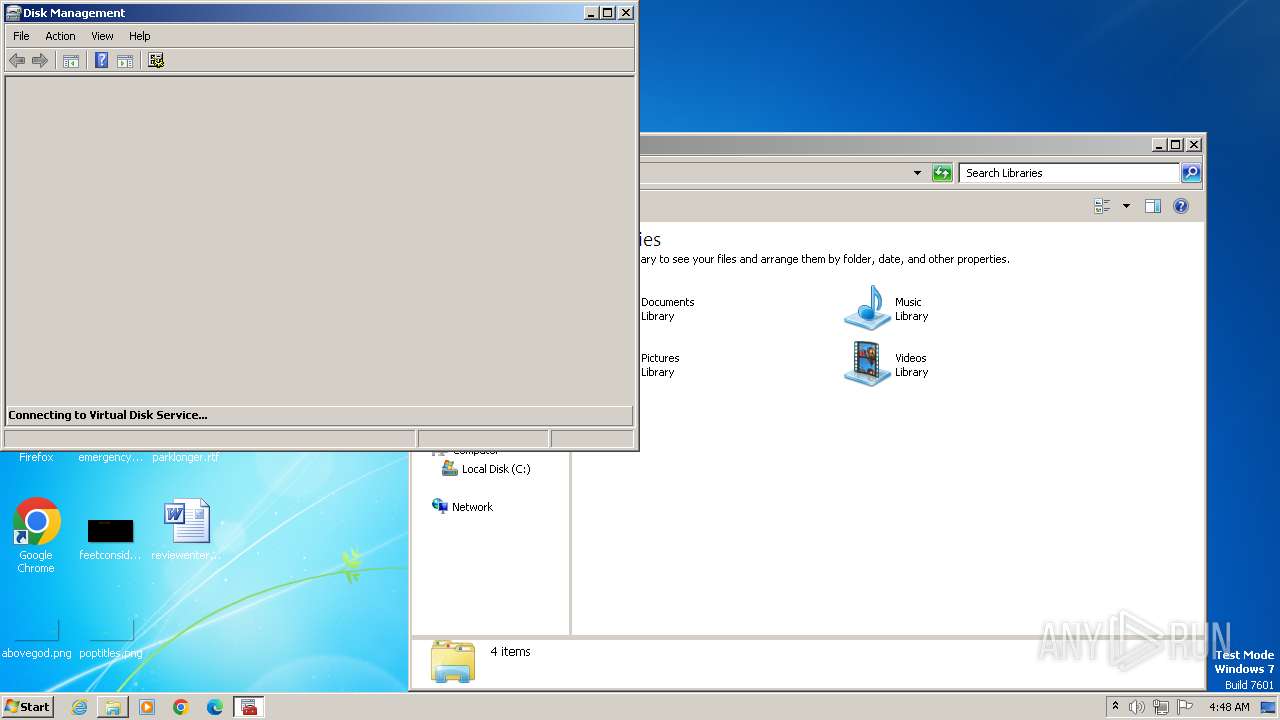
Task: Open the File menu
Action: pos(21,36)
